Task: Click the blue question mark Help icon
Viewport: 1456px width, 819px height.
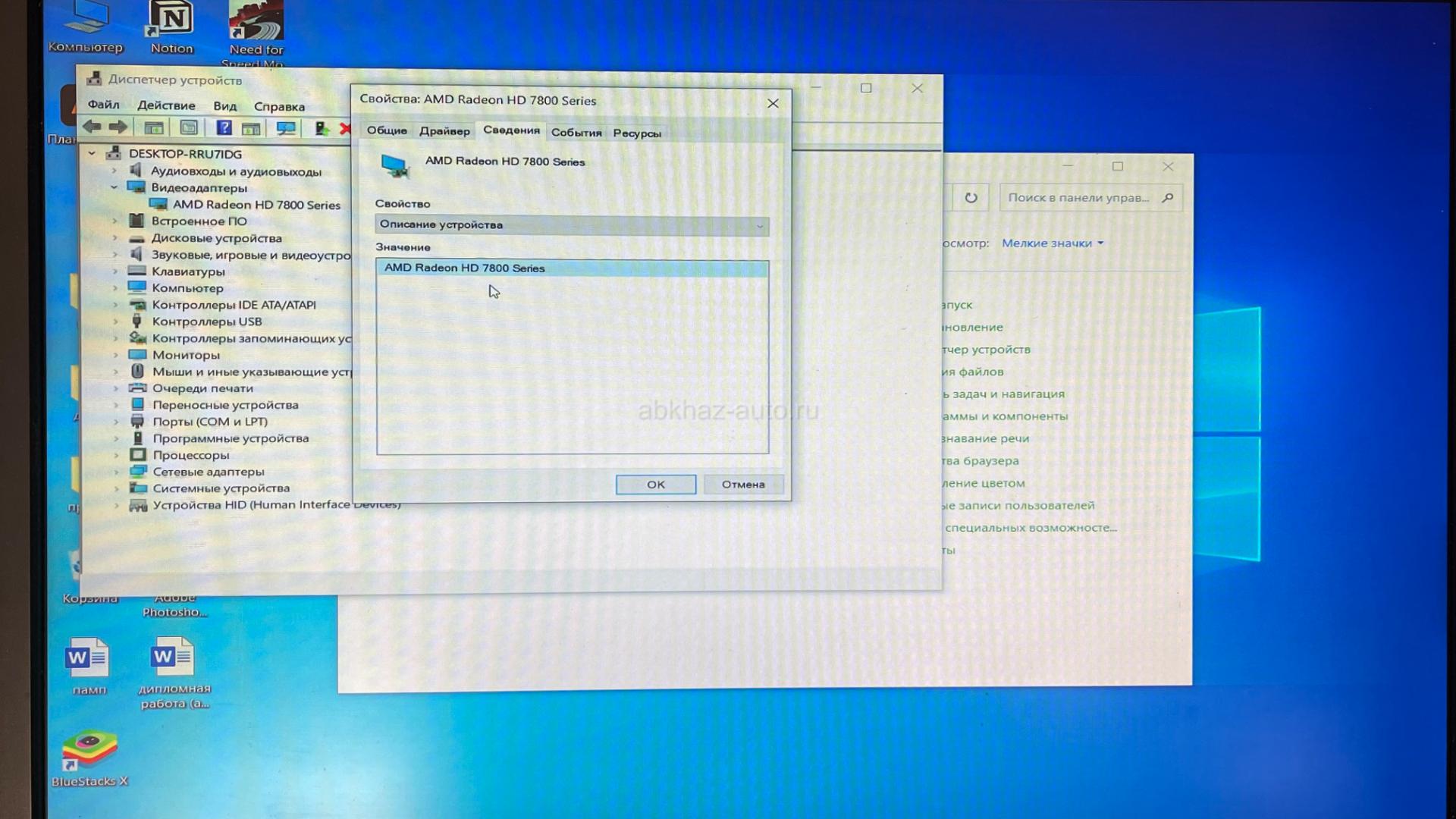Action: click(x=223, y=128)
